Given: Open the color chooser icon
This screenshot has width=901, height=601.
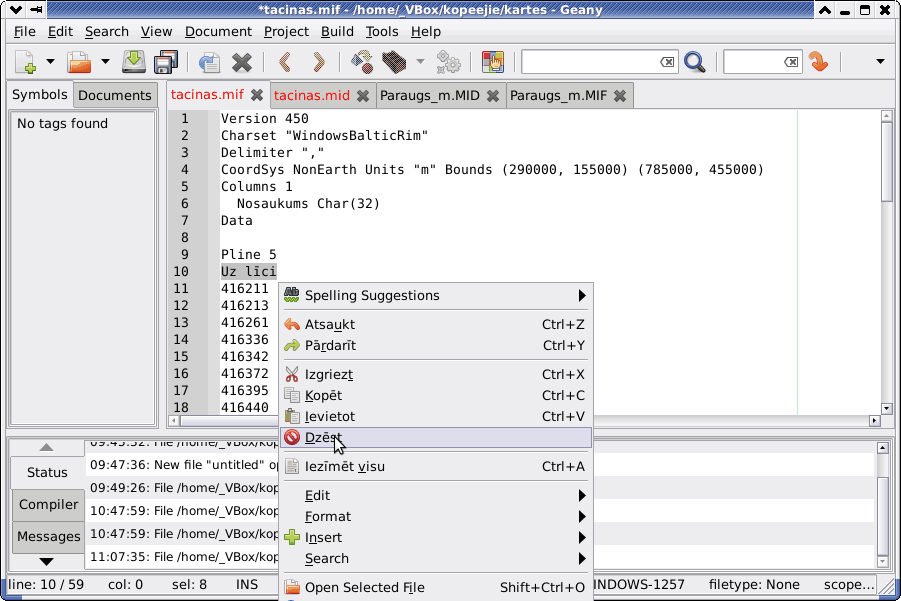Looking at the screenshot, I should 493,62.
